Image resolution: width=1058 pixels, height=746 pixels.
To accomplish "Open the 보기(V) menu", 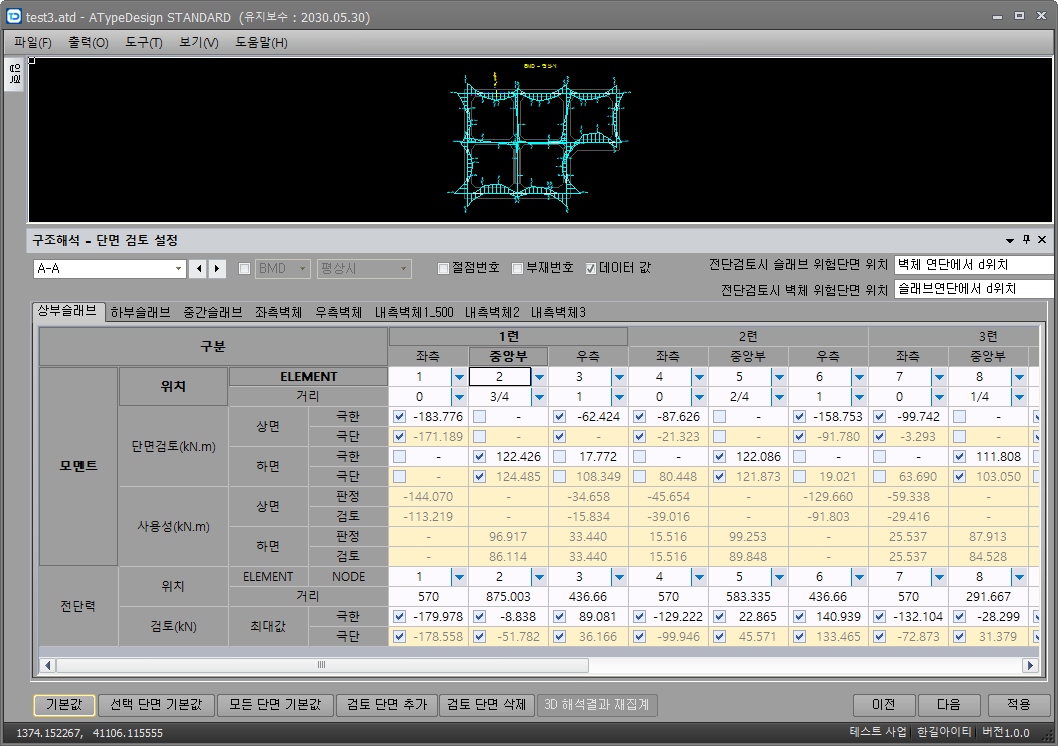I will click(198, 42).
